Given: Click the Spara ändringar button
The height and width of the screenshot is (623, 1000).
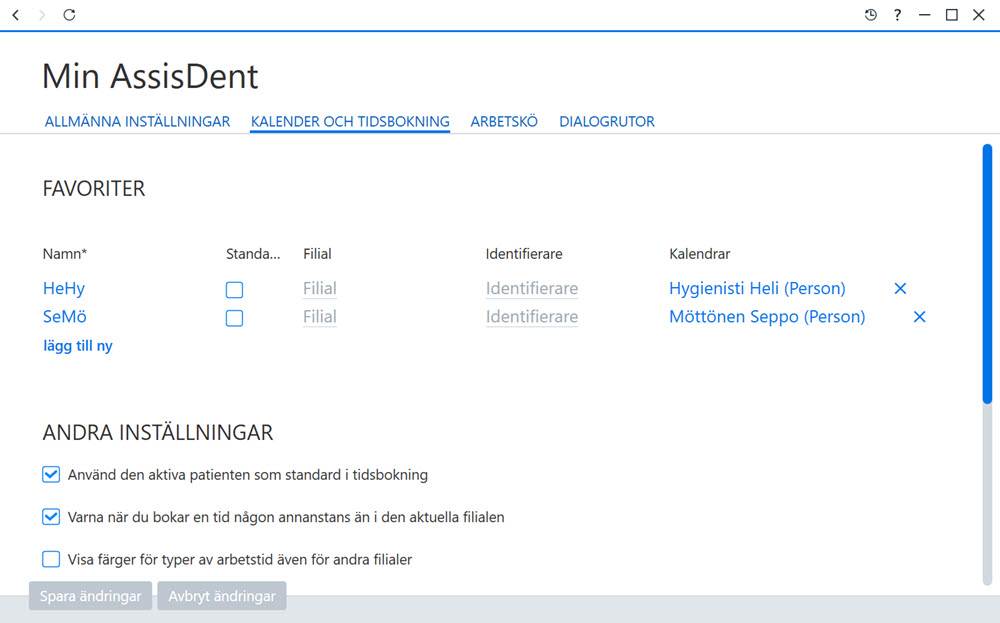Looking at the screenshot, I should click(91, 596).
